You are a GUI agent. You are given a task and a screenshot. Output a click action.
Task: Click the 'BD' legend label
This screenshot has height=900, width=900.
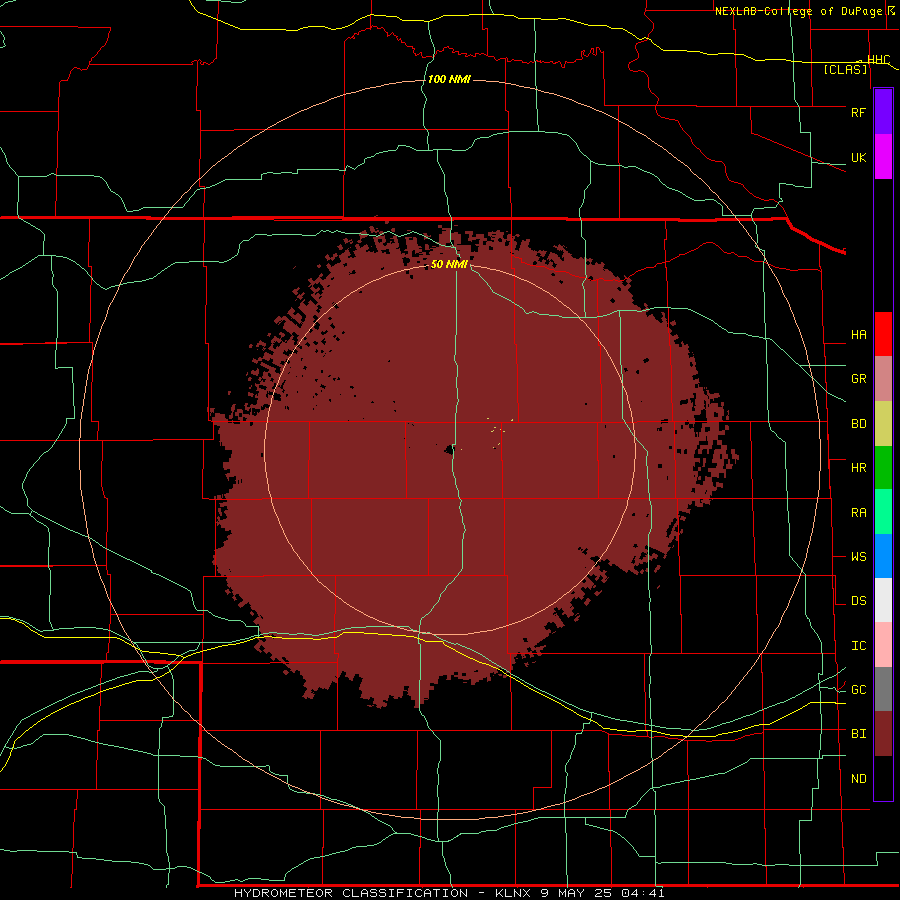pyautogui.click(x=858, y=424)
